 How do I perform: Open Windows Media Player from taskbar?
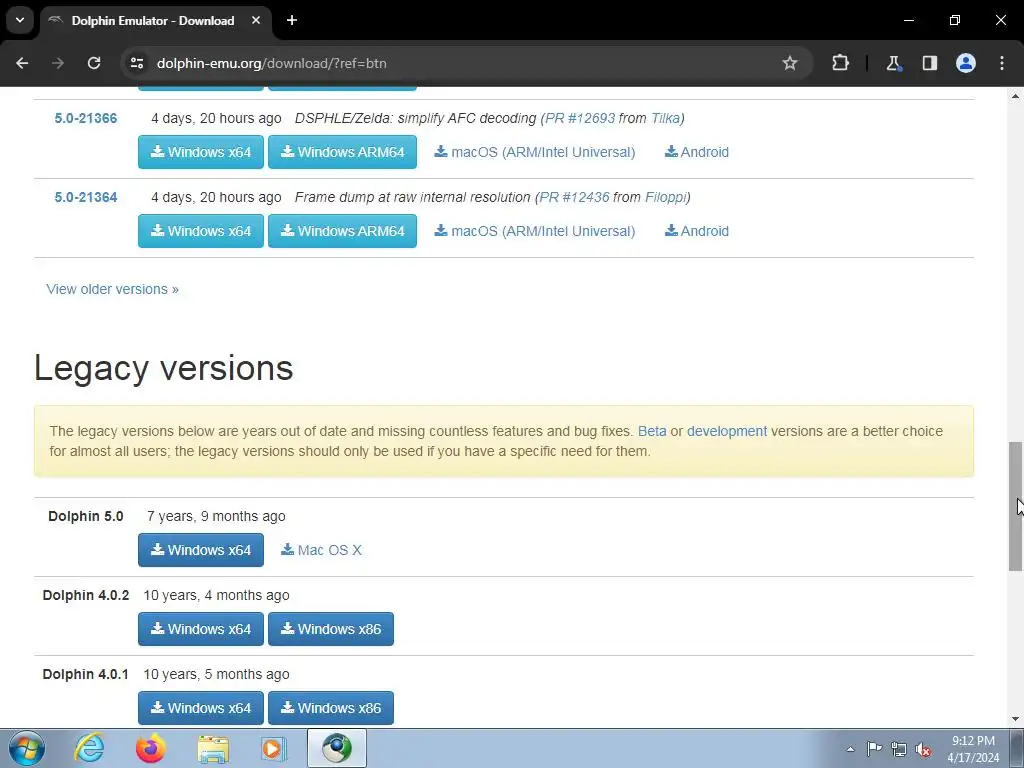tap(274, 748)
